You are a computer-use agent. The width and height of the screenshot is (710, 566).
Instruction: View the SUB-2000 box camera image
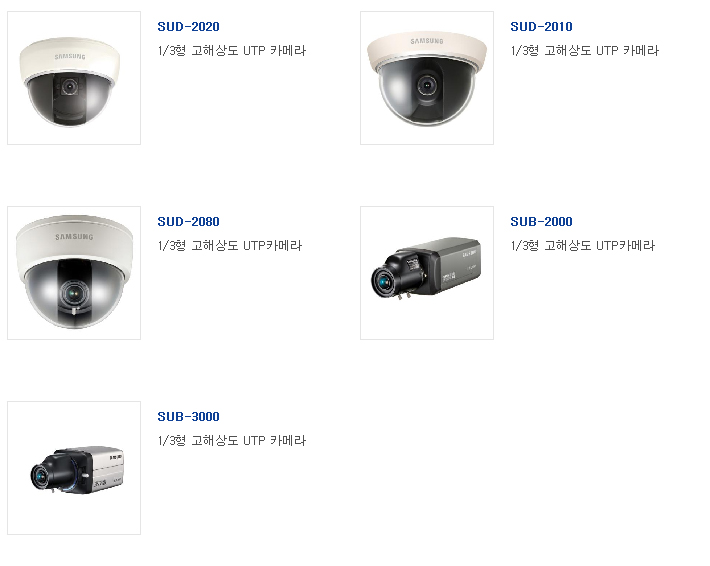(x=427, y=273)
